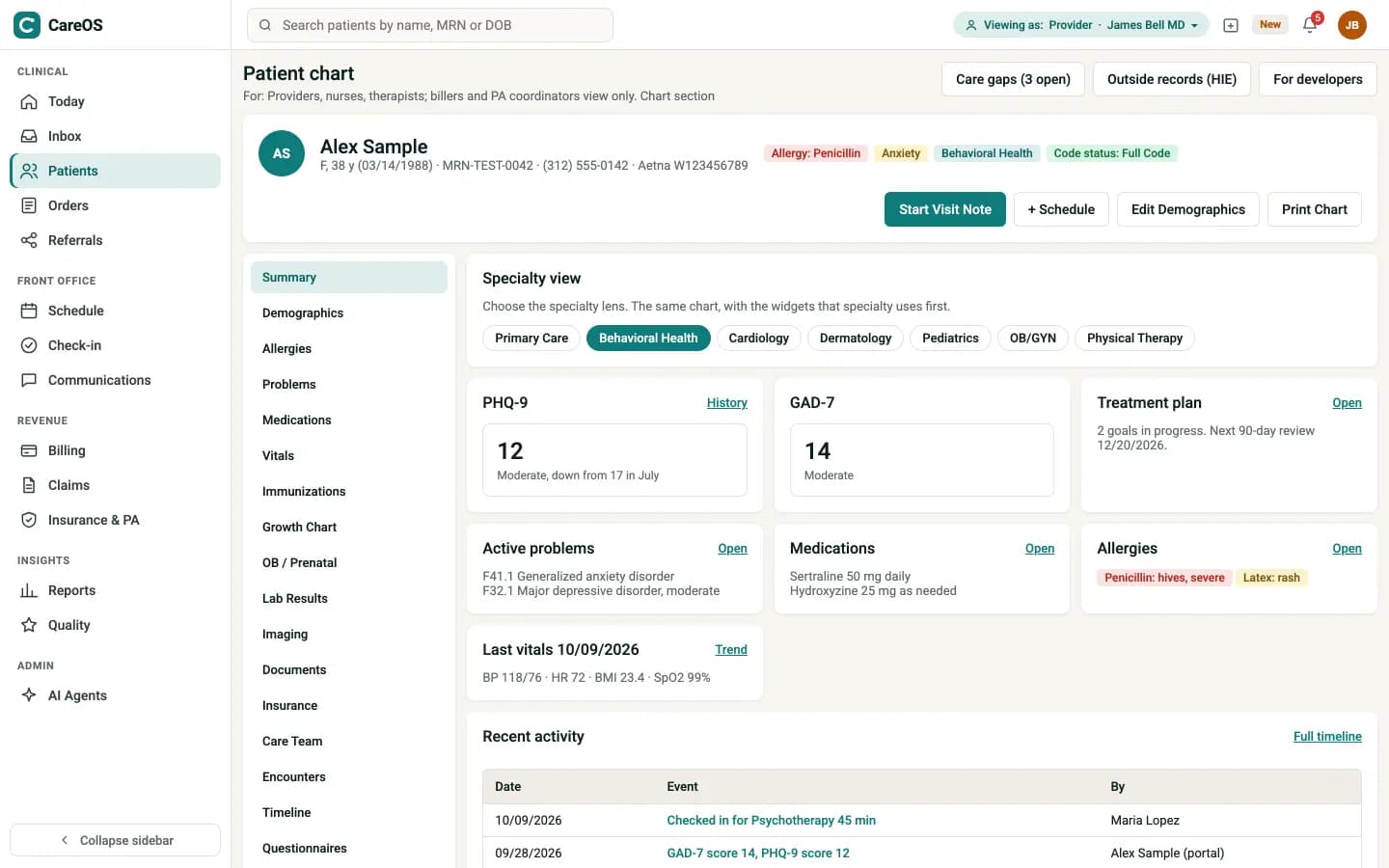
Task: Select the Cardiology specialty lens
Action: coord(759,339)
